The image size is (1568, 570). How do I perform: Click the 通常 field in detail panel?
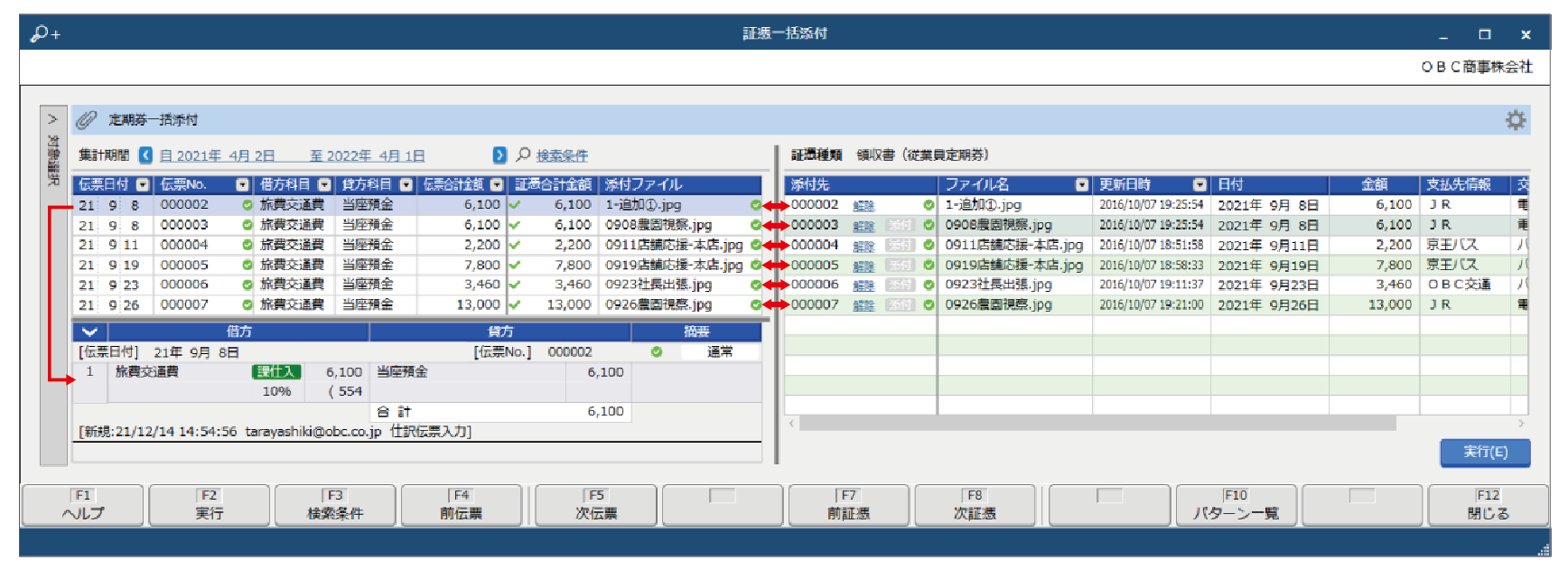[720, 351]
